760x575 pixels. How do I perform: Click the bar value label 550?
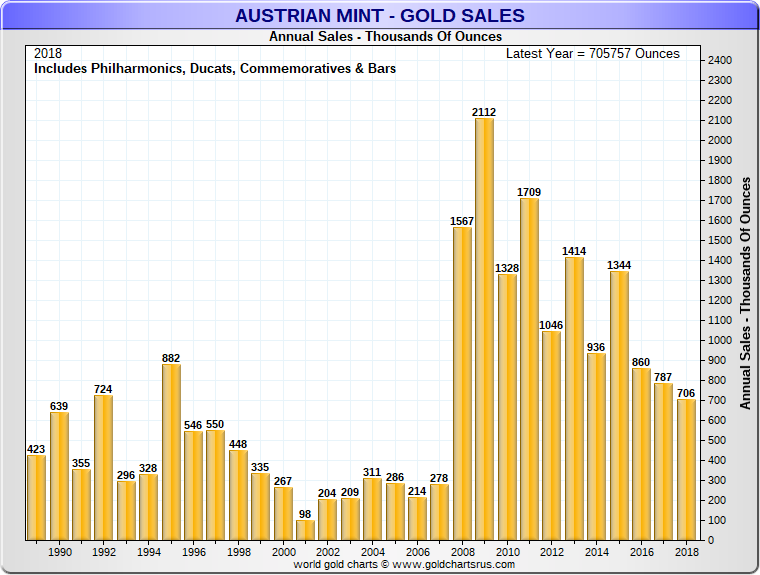[x=215, y=424]
